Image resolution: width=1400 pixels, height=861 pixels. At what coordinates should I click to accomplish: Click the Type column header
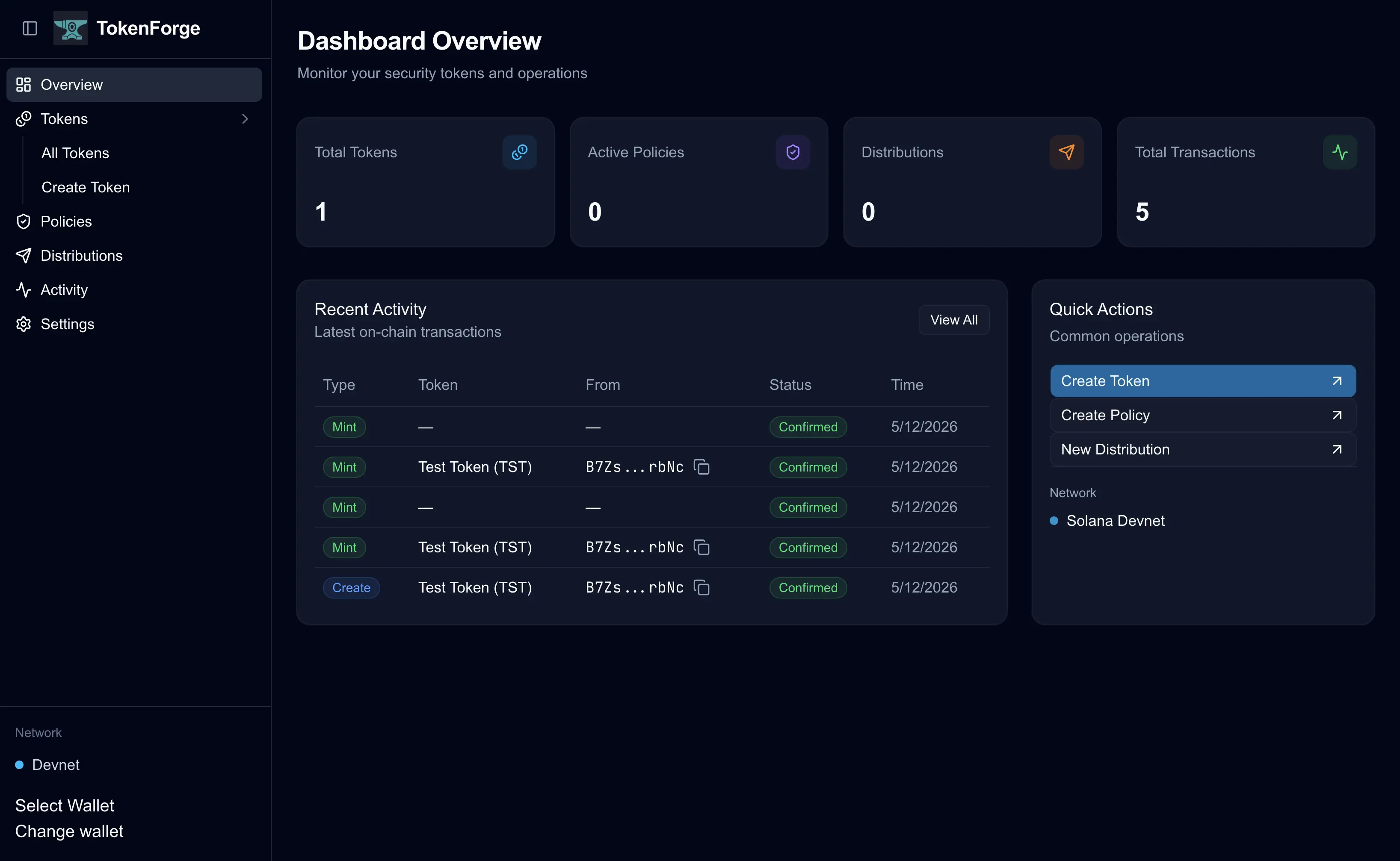339,384
